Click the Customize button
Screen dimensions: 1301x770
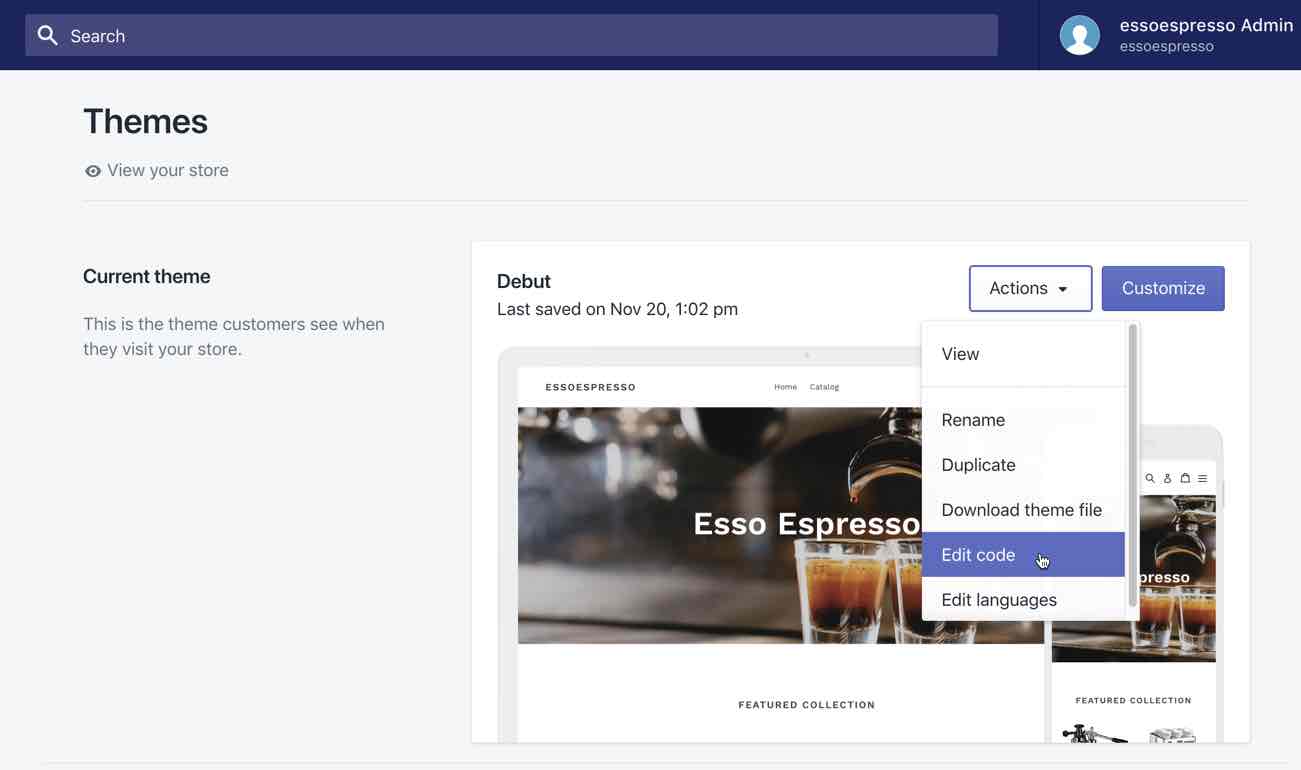click(x=1163, y=288)
